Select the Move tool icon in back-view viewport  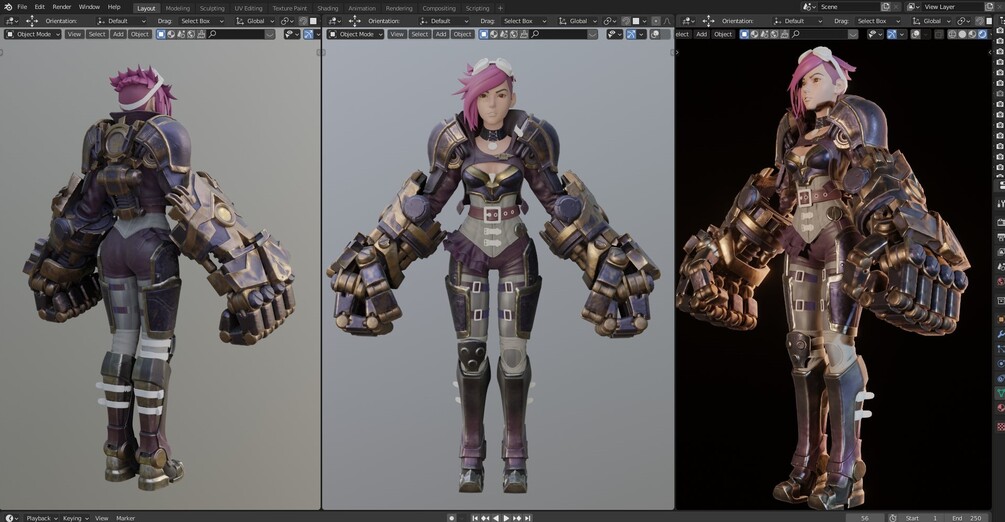click(x=32, y=21)
